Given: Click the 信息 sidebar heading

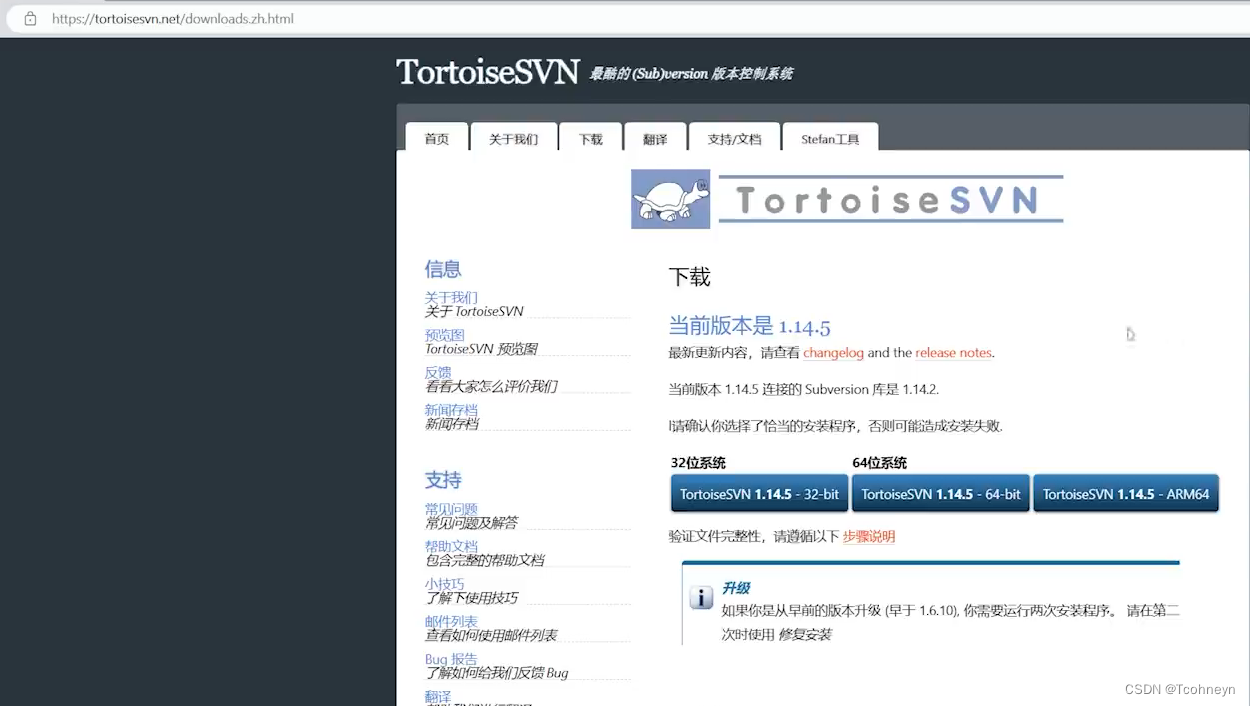Looking at the screenshot, I should click(x=443, y=269).
